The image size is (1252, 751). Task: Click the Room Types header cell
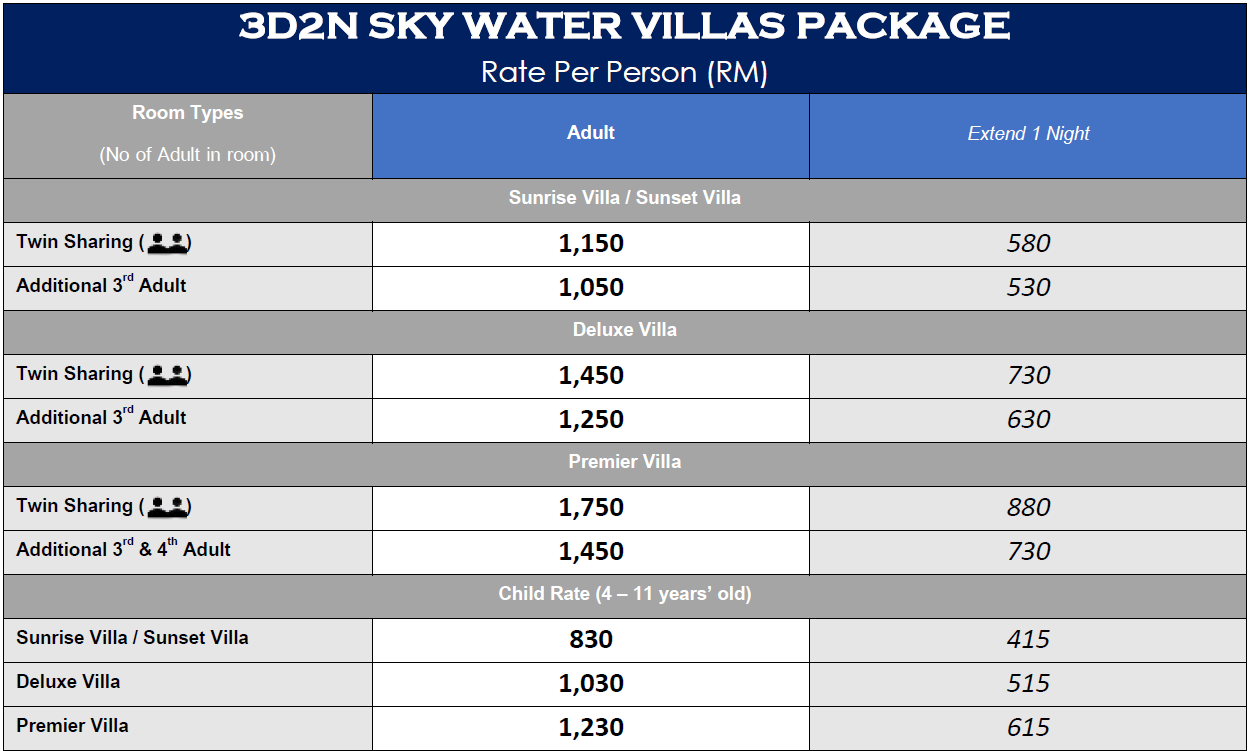(x=188, y=136)
